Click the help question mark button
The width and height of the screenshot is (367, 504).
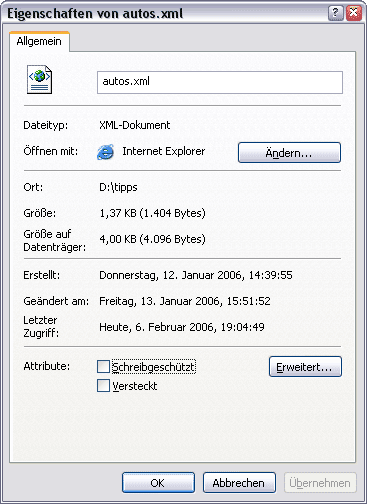pyautogui.click(x=336, y=13)
